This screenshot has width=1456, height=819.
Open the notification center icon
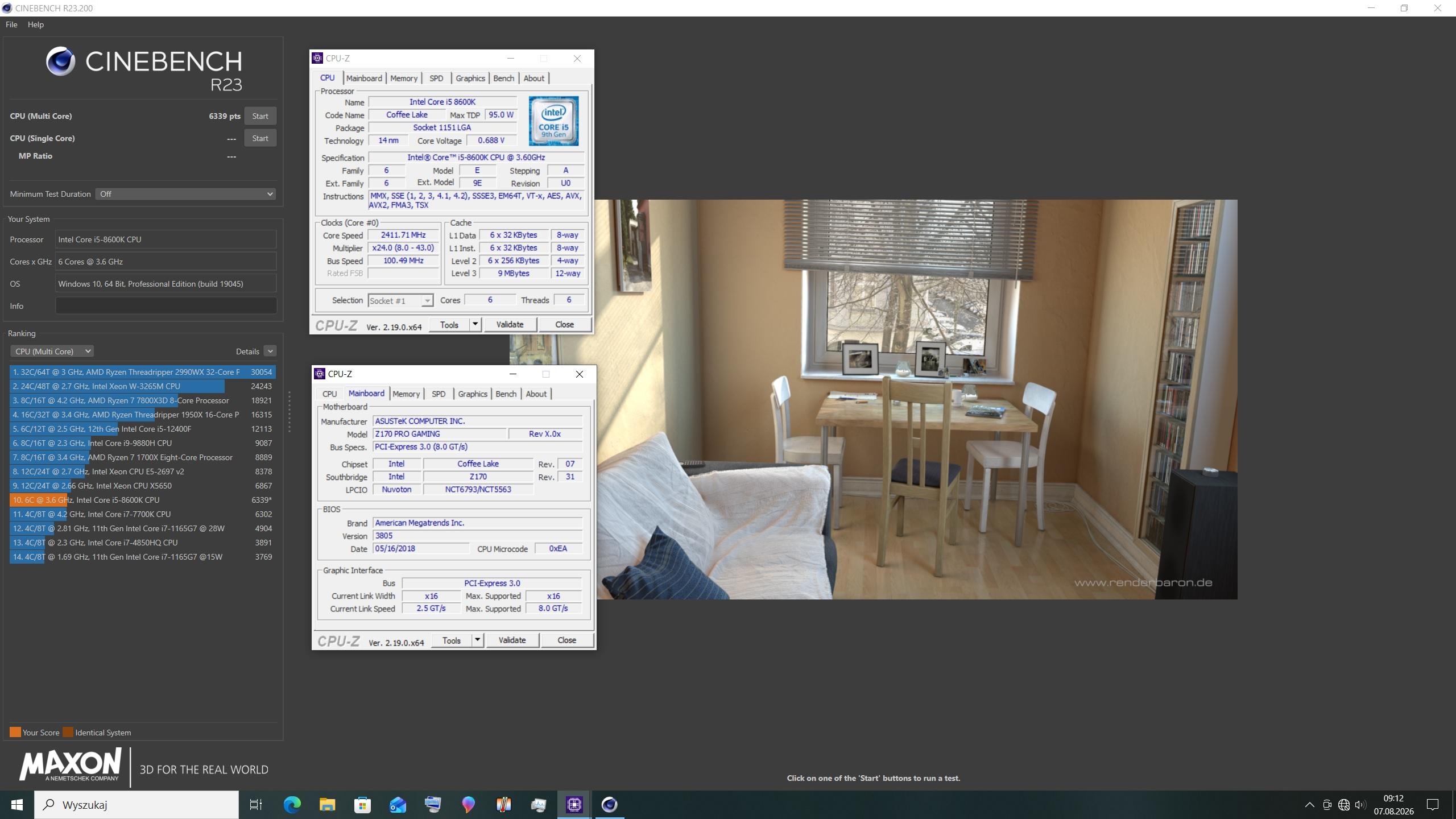[1432, 805]
